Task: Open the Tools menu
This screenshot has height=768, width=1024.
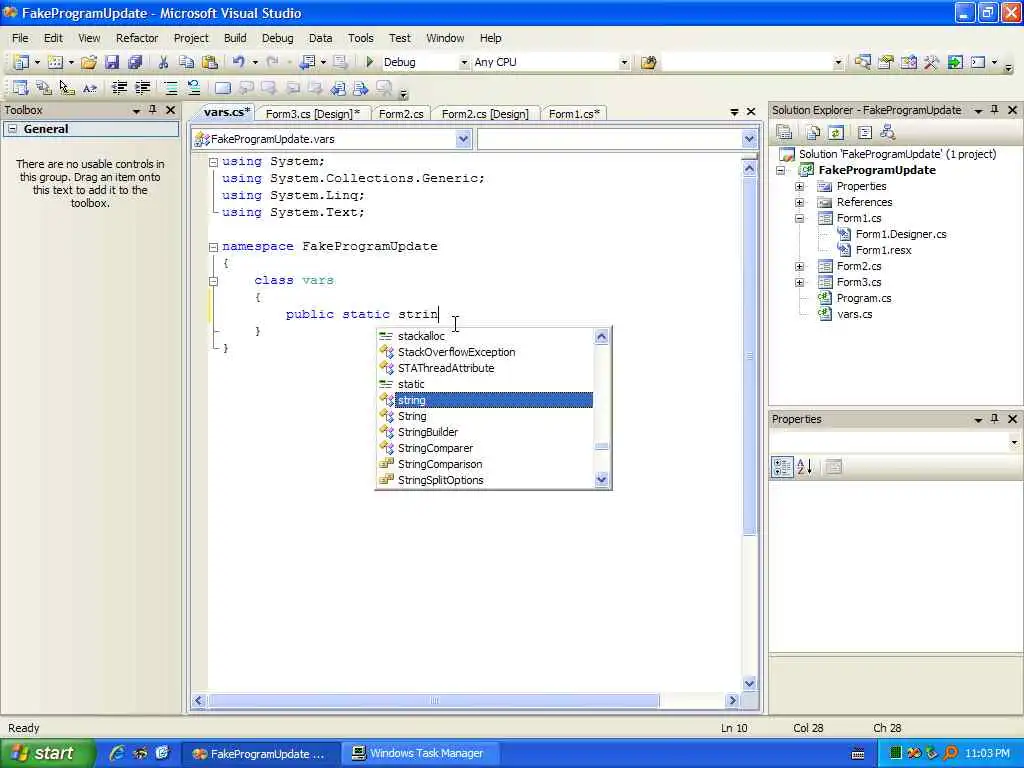Action: [360, 38]
